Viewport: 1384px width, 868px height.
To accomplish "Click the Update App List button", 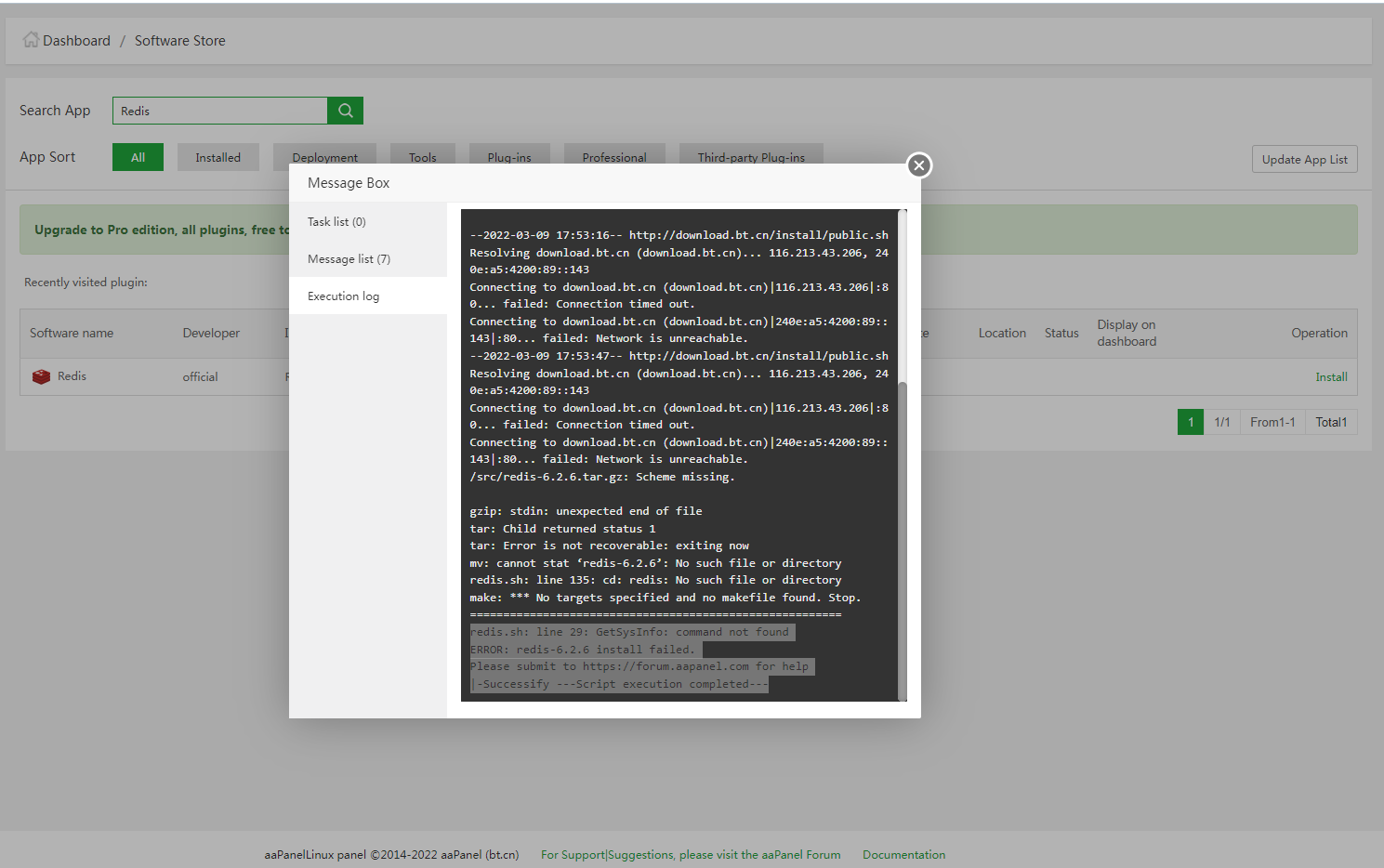I will pyautogui.click(x=1304, y=159).
